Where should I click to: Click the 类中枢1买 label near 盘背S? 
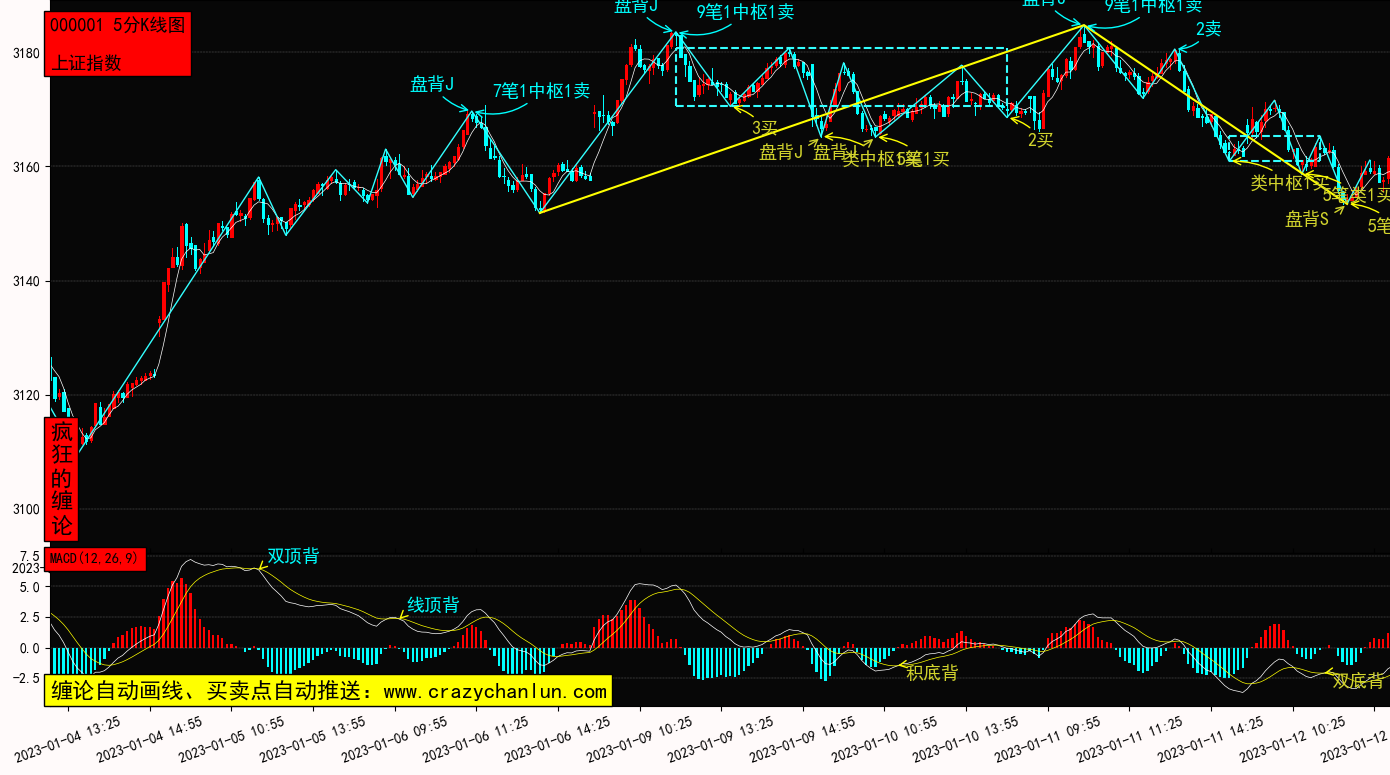click(1290, 183)
